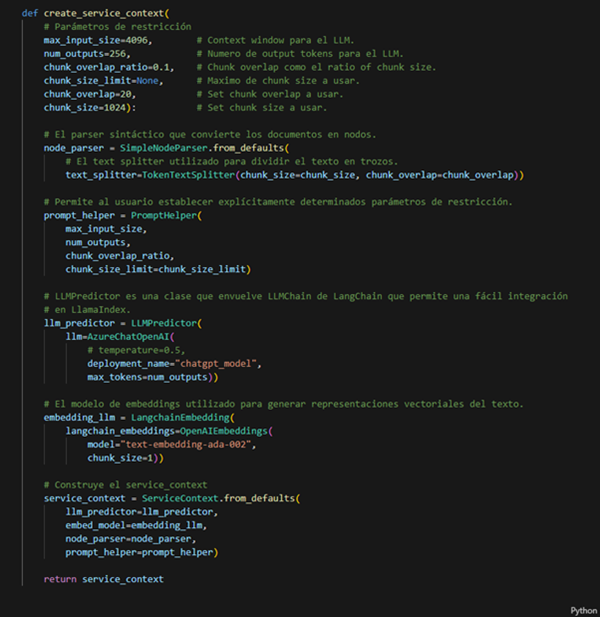Click the PromptHelper constructor call
This screenshot has width=600, height=617.
(x=164, y=215)
